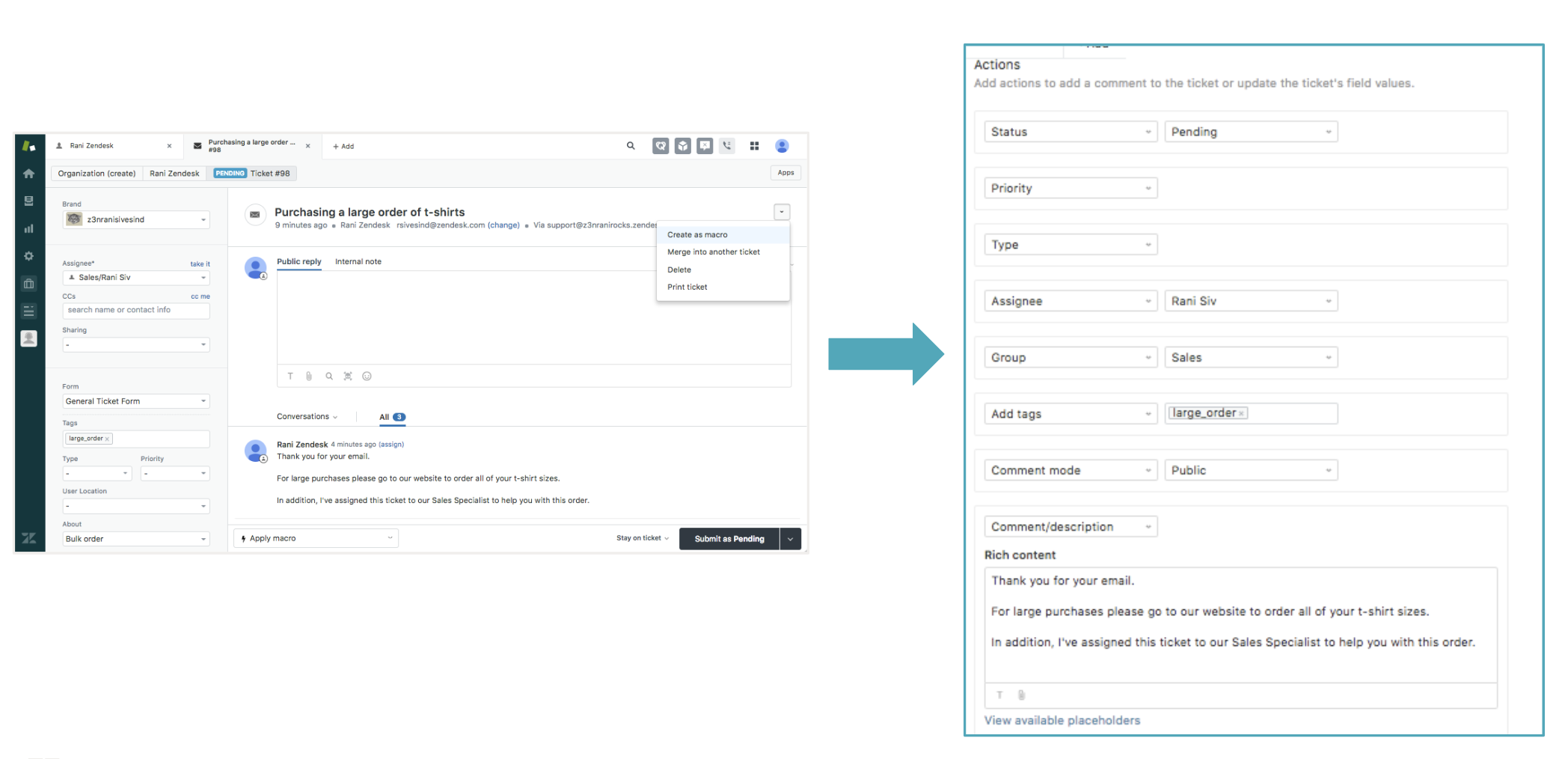Expand the Comment mode Public dropdown
The width and height of the screenshot is (1568, 759).
point(1250,470)
